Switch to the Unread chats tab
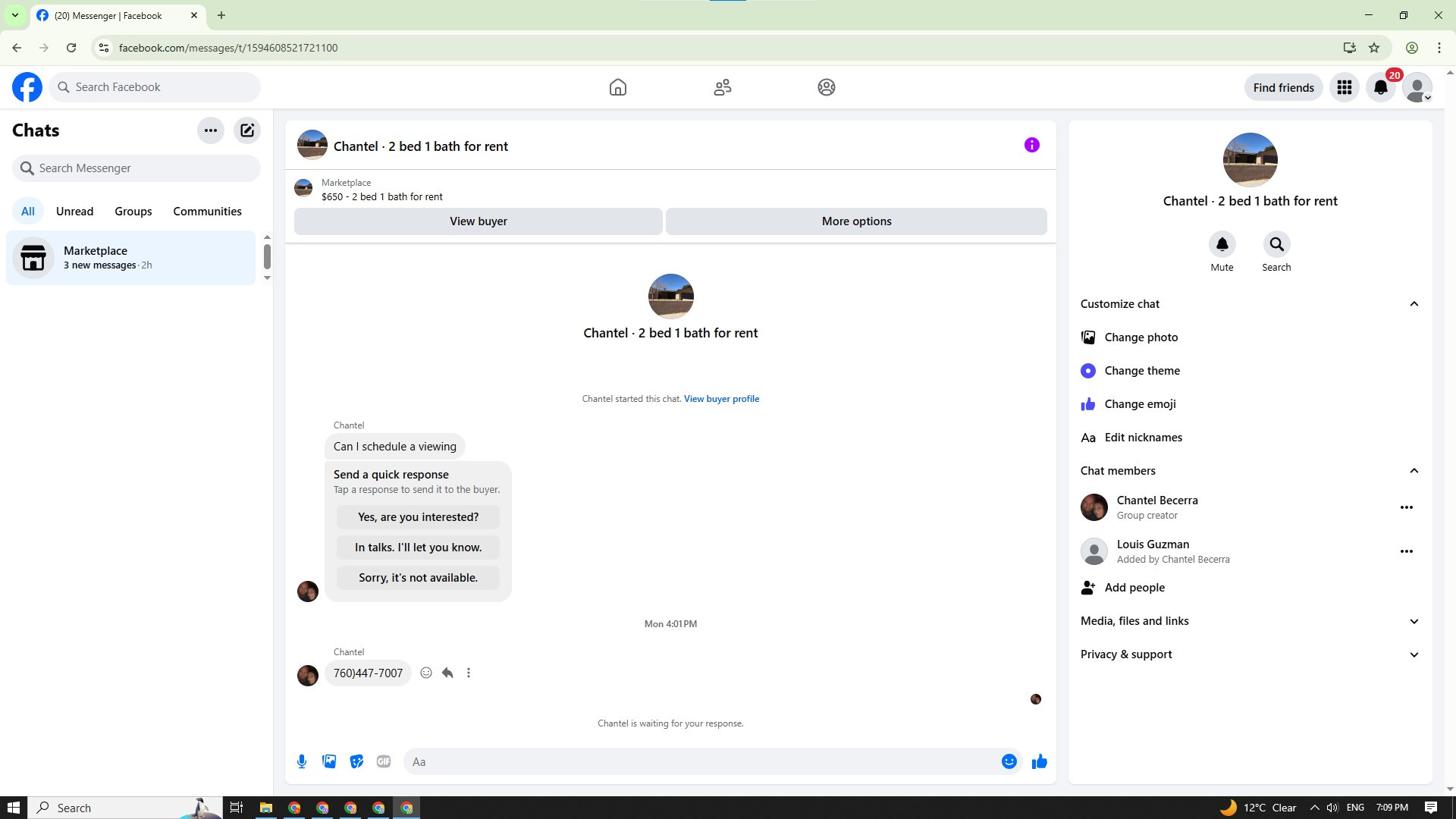1456x819 pixels. click(x=74, y=212)
